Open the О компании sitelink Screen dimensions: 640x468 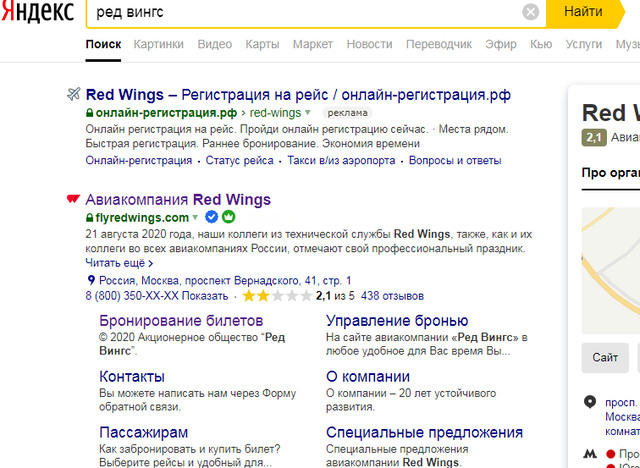[x=368, y=377]
